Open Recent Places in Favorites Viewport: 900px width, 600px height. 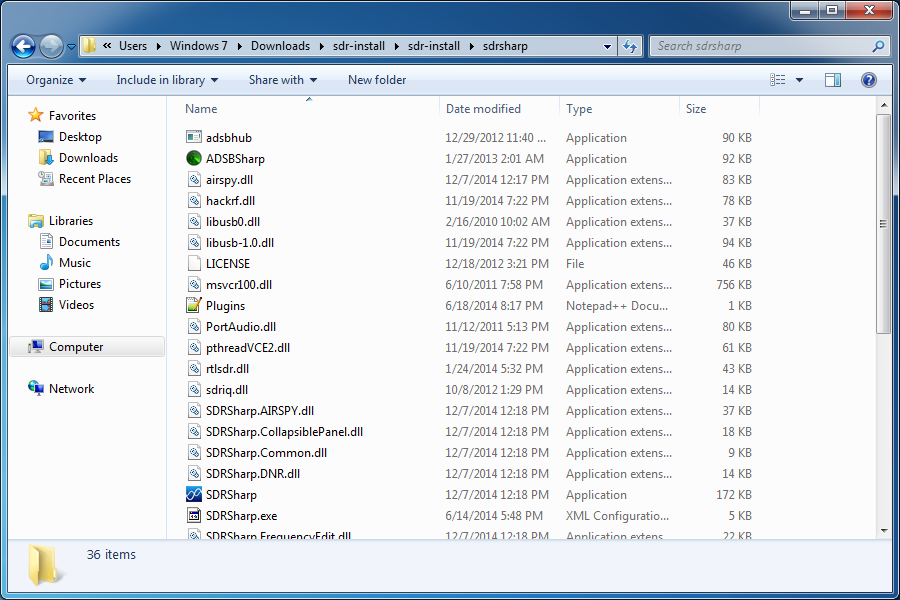click(x=95, y=179)
